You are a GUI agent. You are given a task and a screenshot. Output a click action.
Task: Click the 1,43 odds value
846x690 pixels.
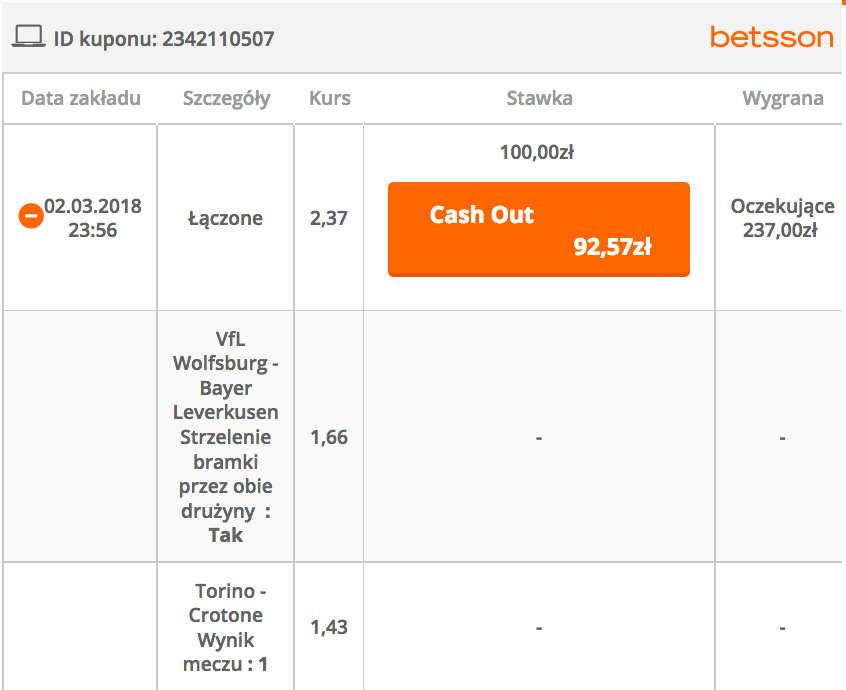pos(329,627)
